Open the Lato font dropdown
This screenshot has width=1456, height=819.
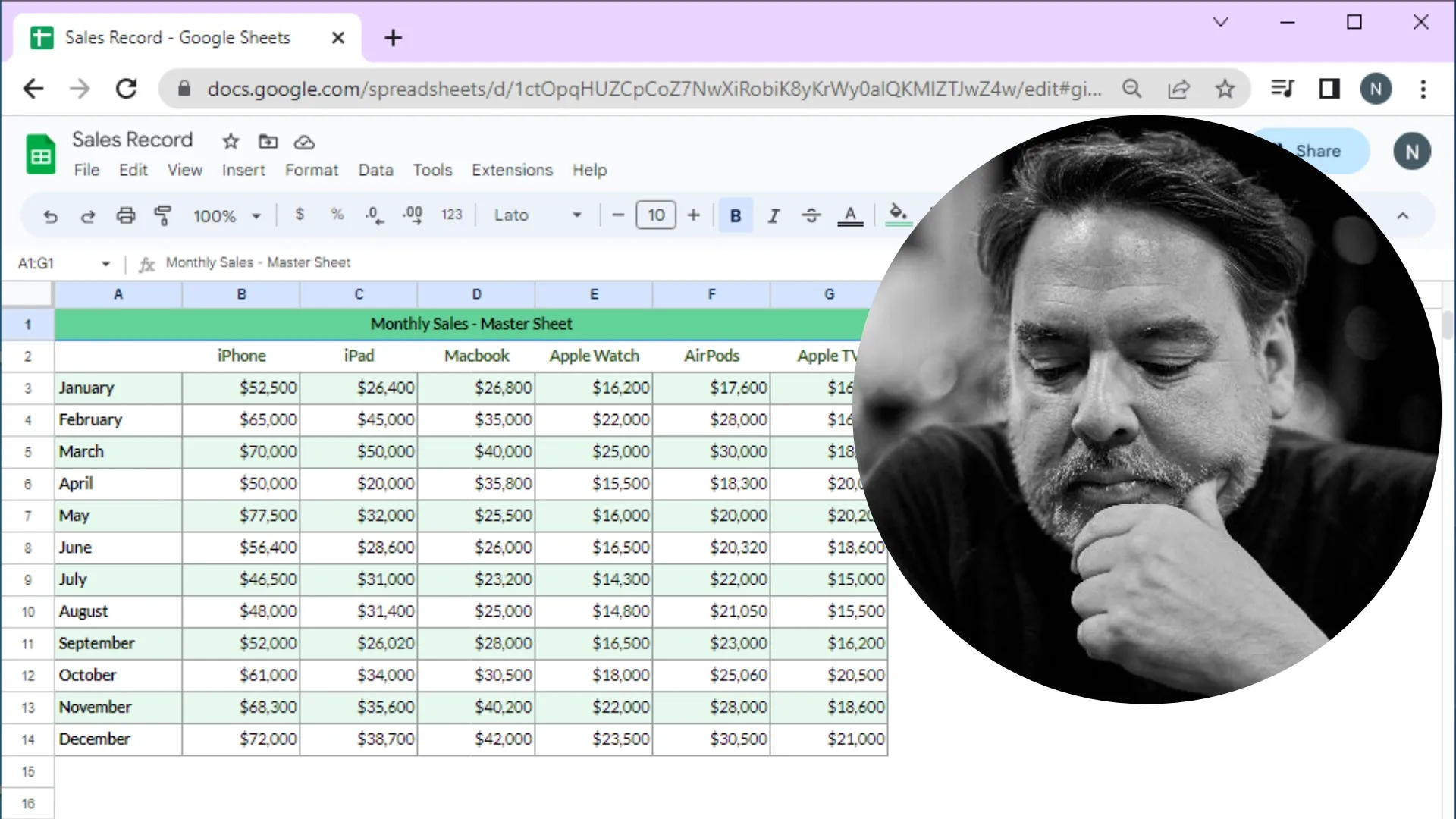538,215
